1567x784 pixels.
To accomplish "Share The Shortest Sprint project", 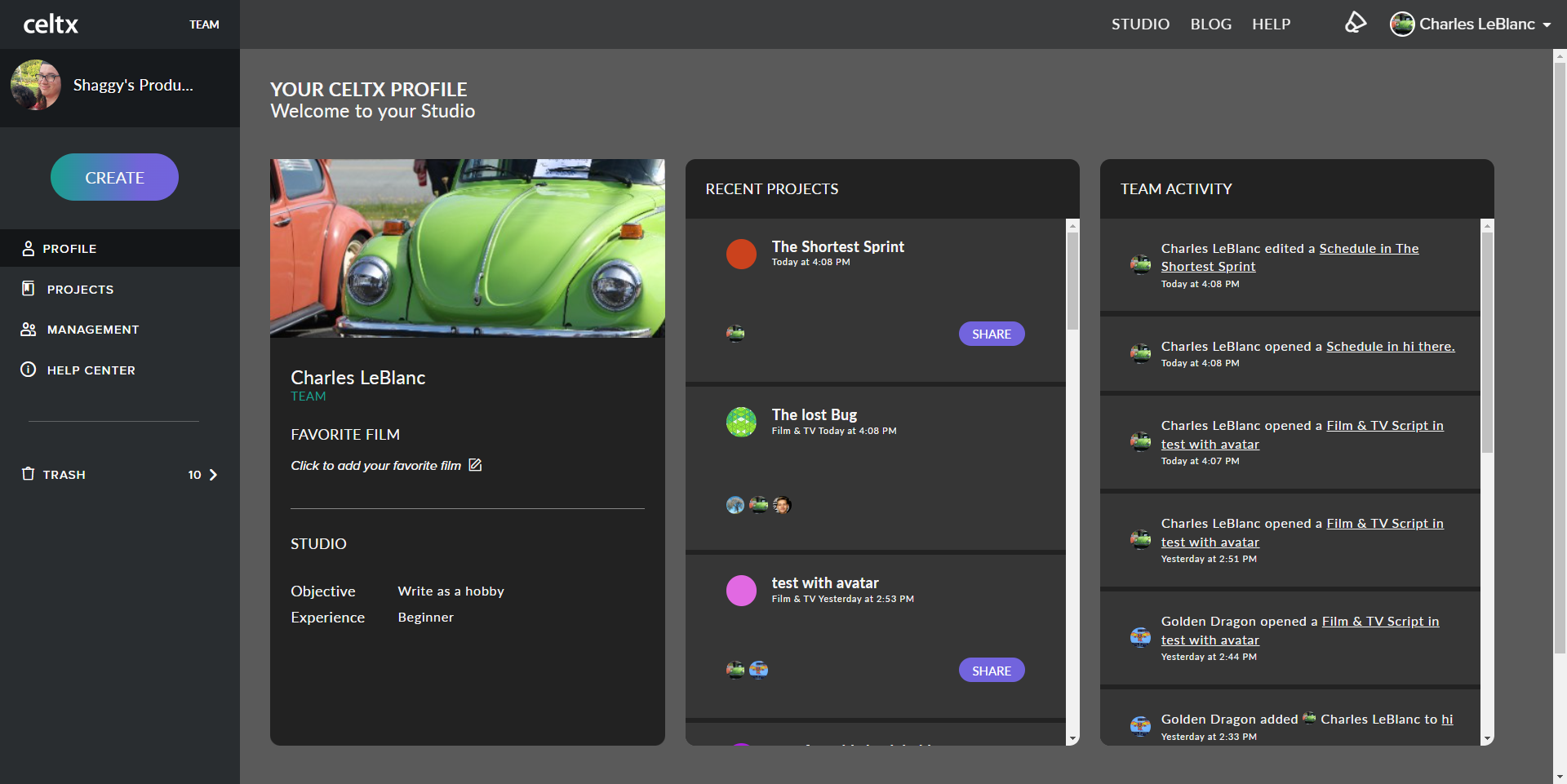I will pyautogui.click(x=992, y=334).
